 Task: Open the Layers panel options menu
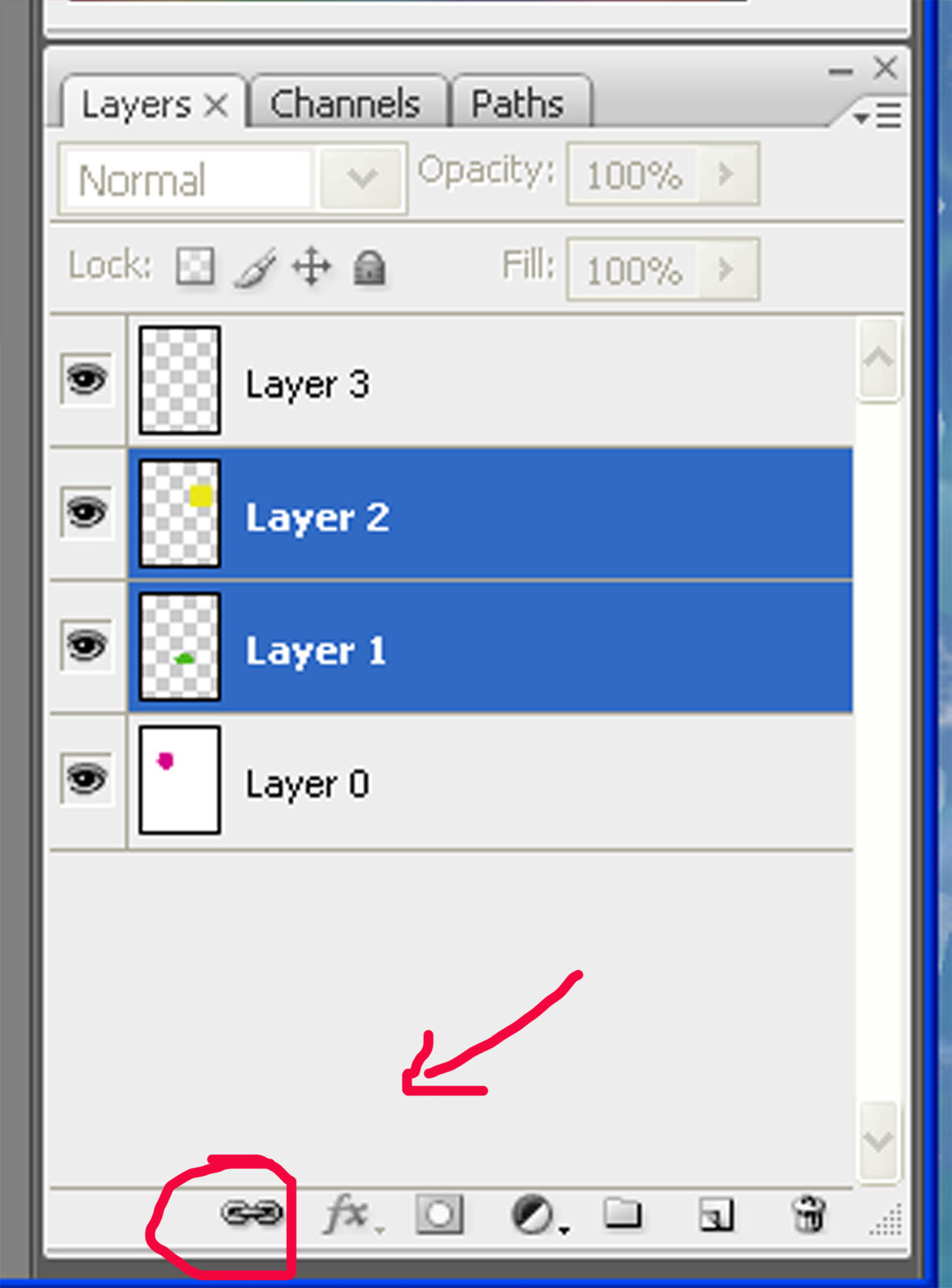tap(880, 117)
